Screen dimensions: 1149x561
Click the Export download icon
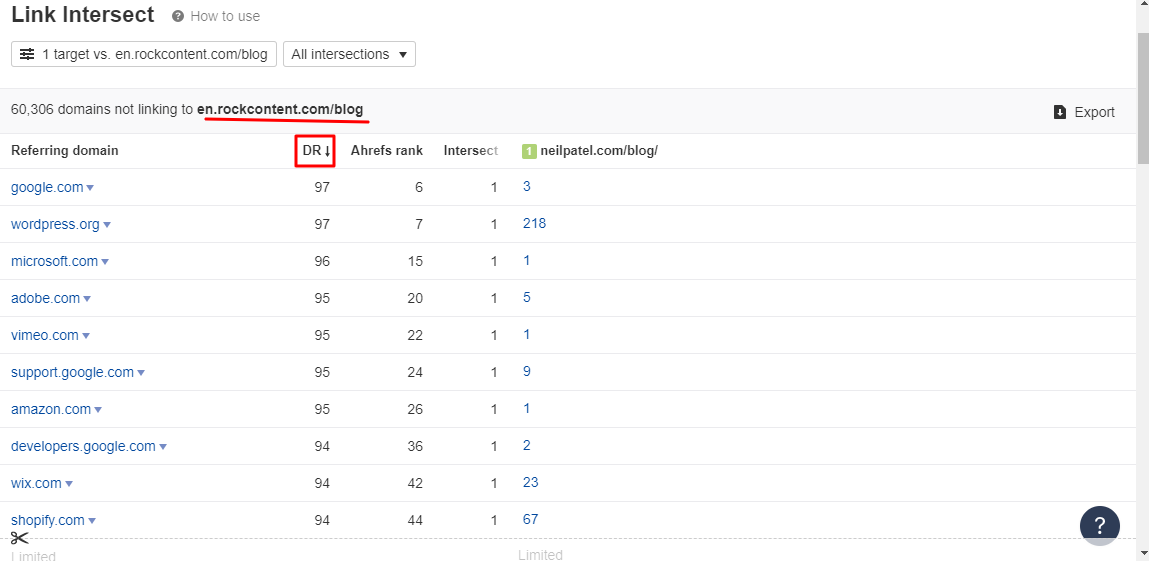pos(1060,112)
